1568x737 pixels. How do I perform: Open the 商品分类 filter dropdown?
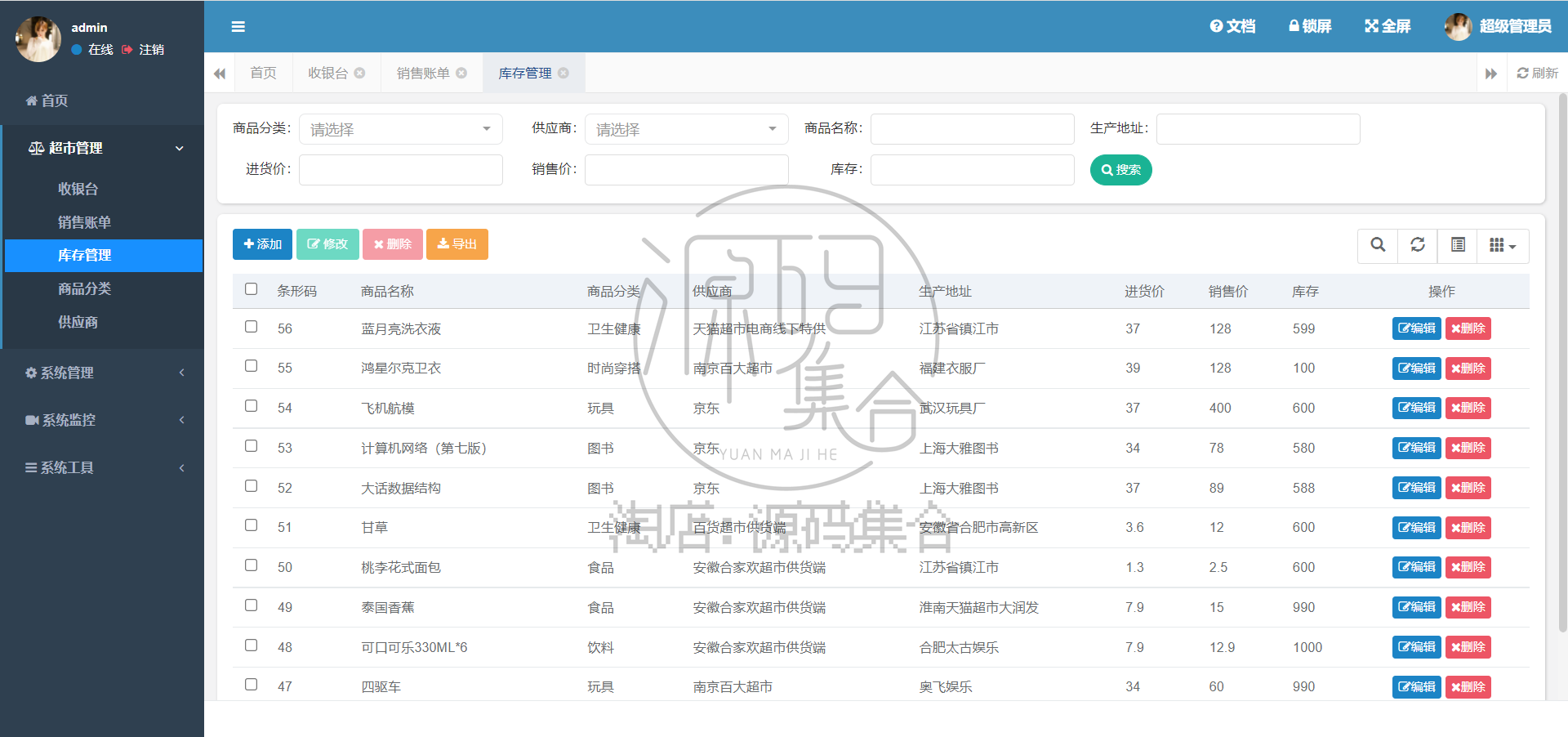pos(401,129)
